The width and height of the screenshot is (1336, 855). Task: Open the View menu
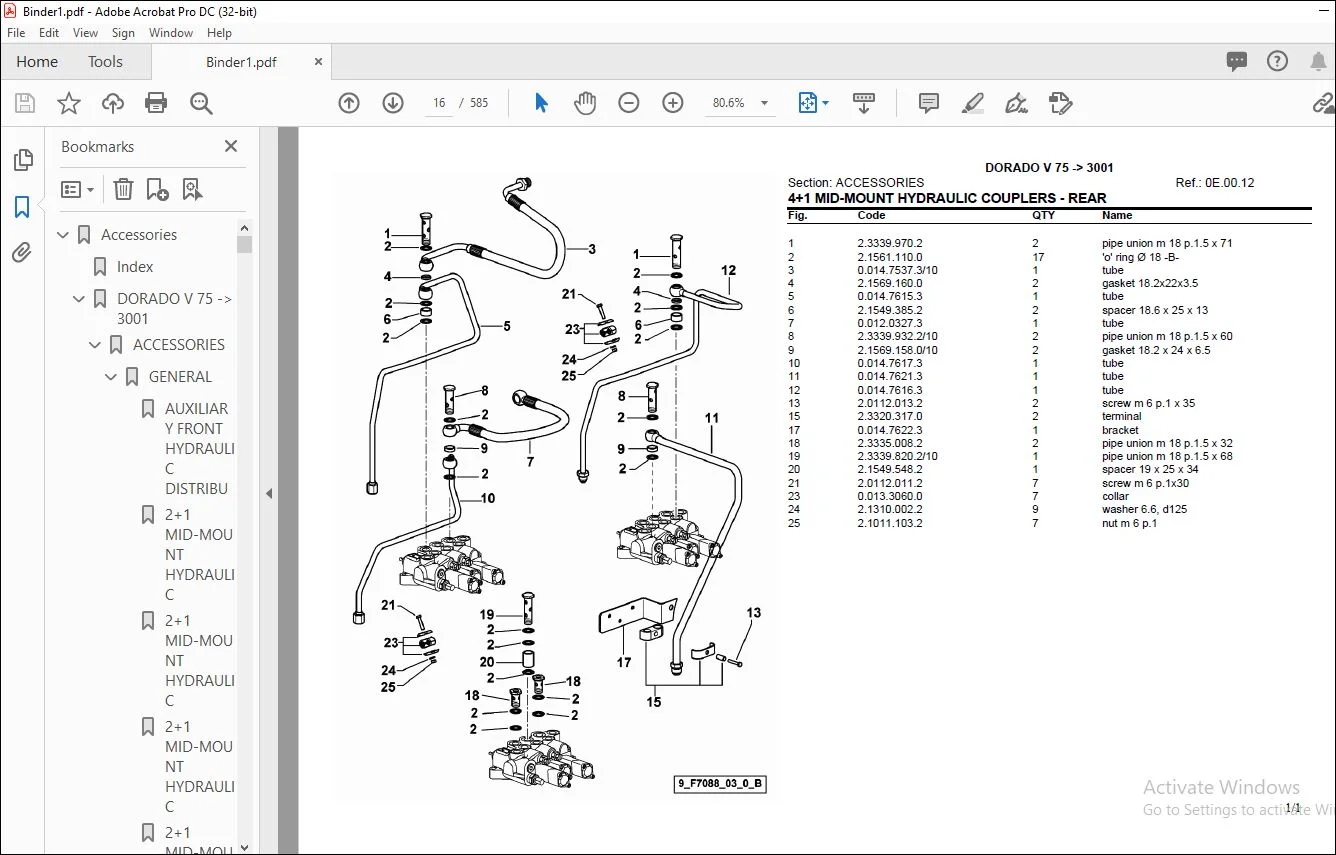pyautogui.click(x=85, y=33)
